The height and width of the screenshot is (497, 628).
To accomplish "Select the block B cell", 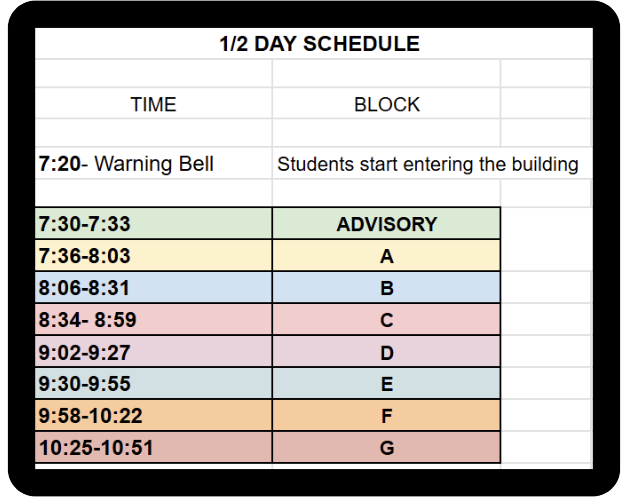I will 386,288.
